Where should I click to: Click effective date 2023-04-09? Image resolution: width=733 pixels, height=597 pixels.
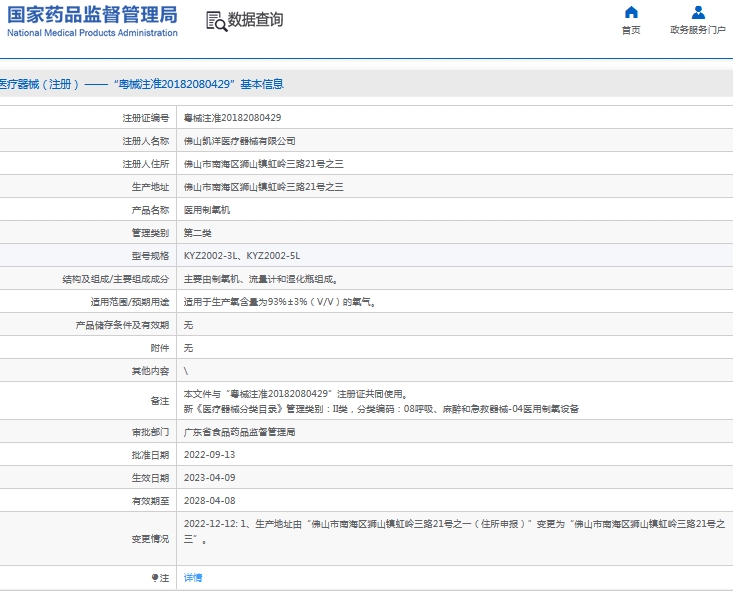(x=209, y=478)
